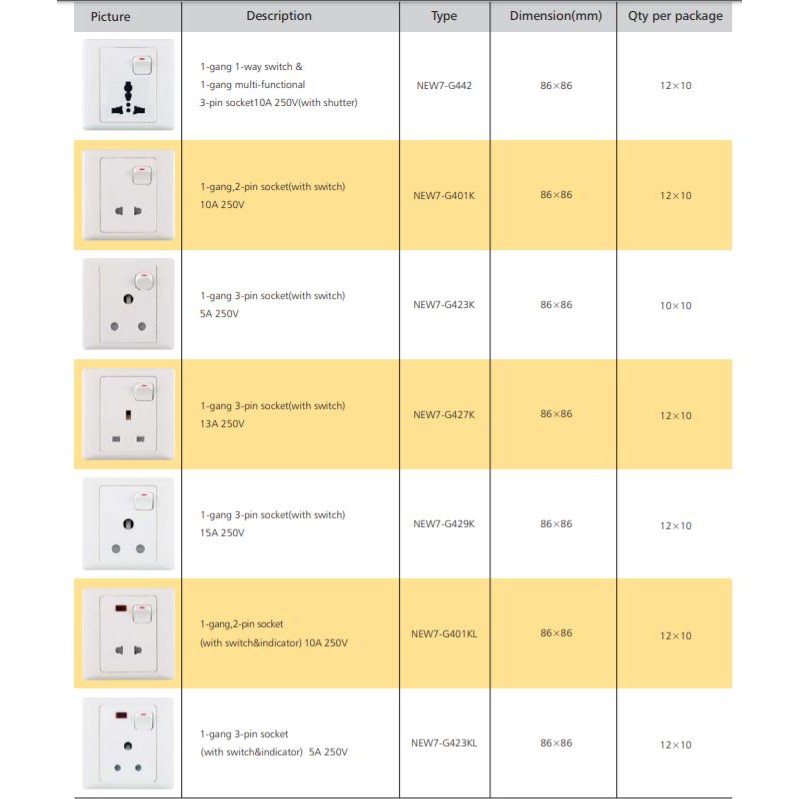Click the type code NEW7-G423KL
This screenshot has height=799, width=799.
(444, 743)
